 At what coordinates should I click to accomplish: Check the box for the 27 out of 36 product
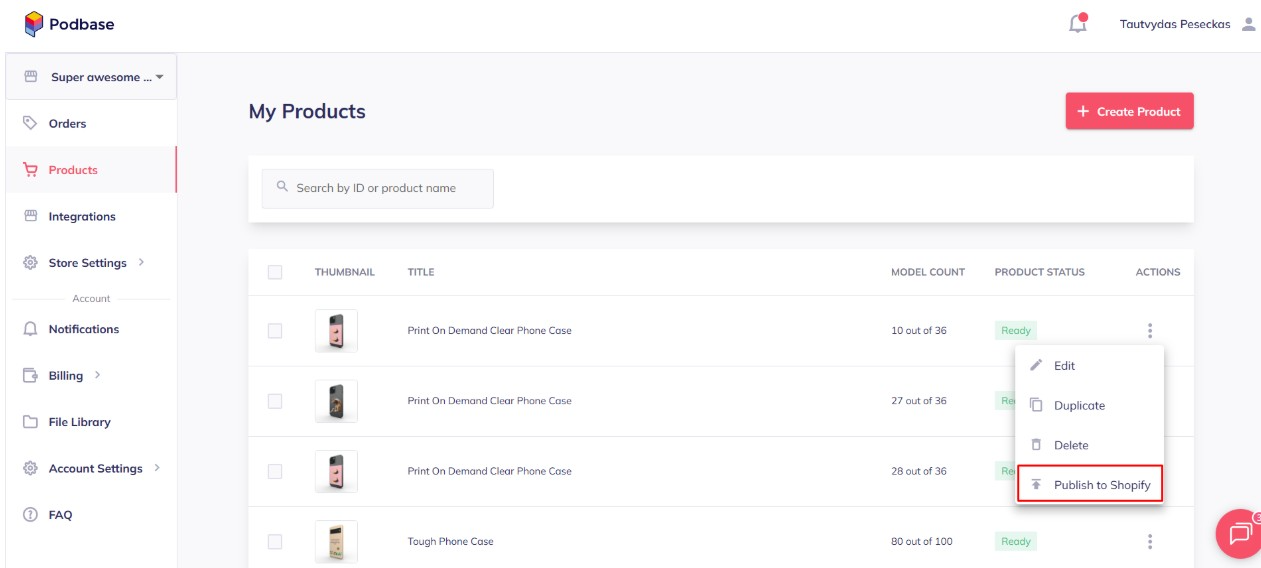pyautogui.click(x=275, y=401)
